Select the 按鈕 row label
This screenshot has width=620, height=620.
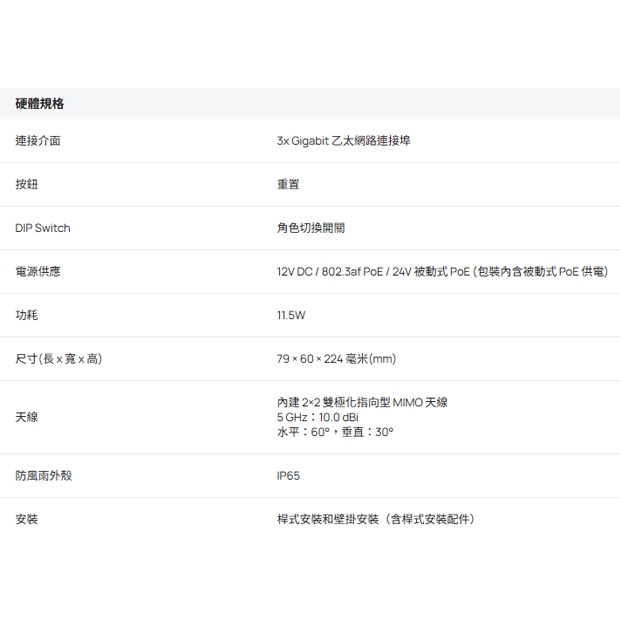pos(26,184)
